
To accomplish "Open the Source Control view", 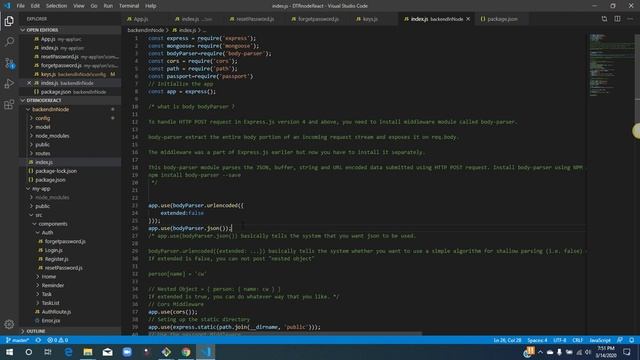I will point(9,63).
